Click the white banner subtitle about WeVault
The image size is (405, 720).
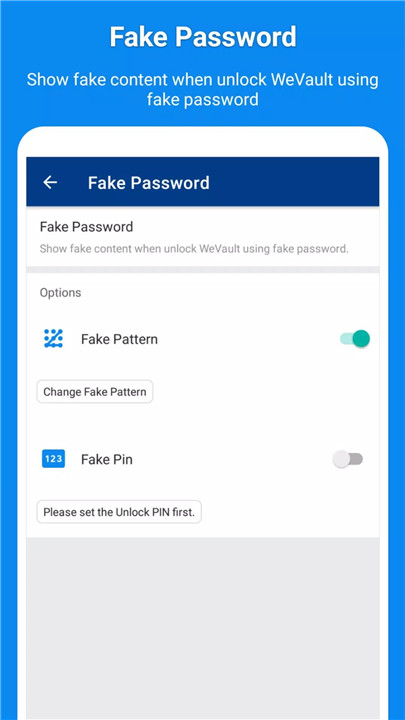point(202,89)
